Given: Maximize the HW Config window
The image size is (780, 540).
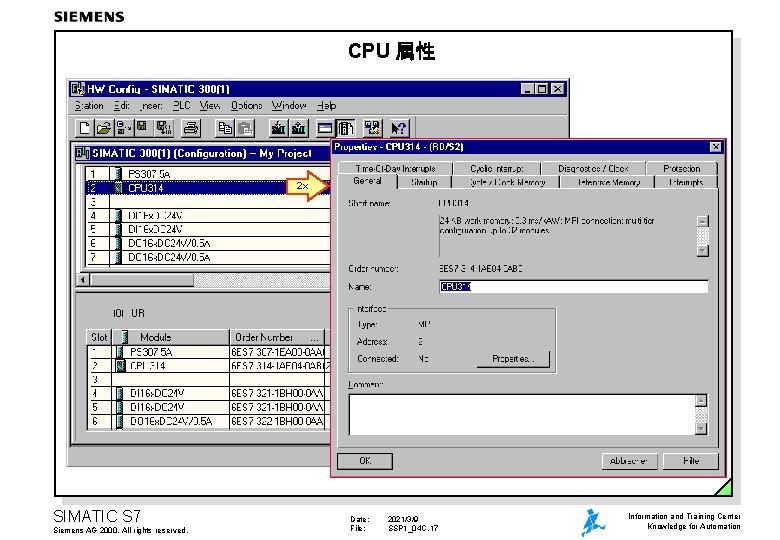Looking at the screenshot, I should coord(542,89).
